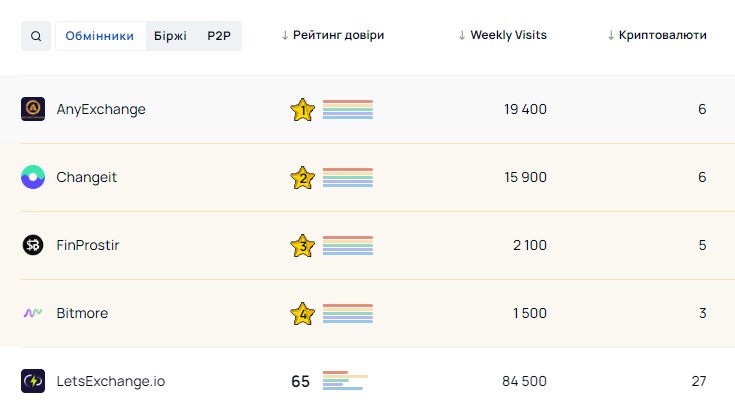
Task: Switch to the Біржі tab
Action: pyautogui.click(x=170, y=36)
